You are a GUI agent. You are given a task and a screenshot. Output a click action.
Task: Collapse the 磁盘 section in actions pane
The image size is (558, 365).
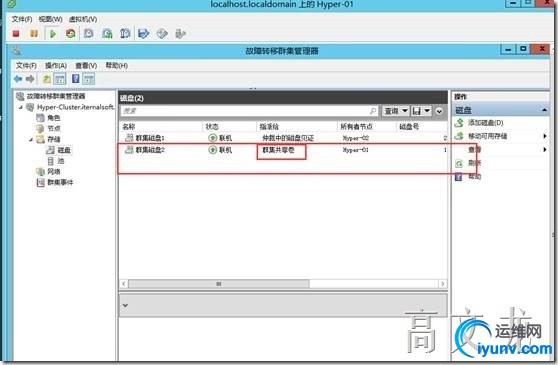point(544,110)
